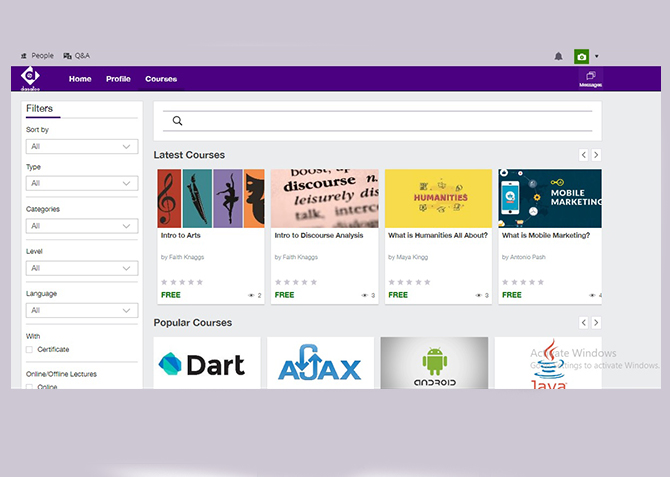The height and width of the screenshot is (477, 670).
Task: Open the profile dropdown arrow
Action: [x=597, y=57]
